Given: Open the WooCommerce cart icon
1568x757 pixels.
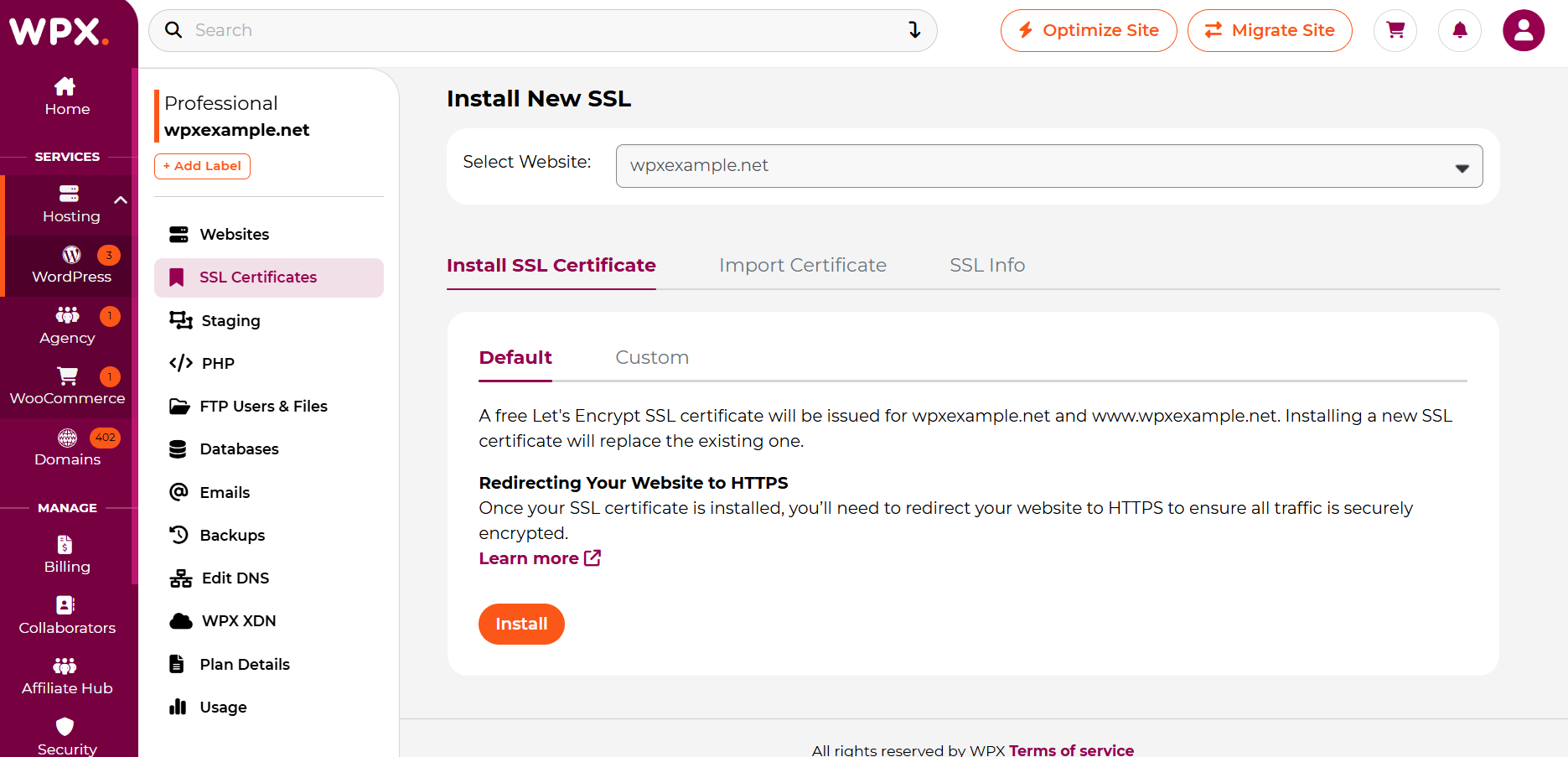Looking at the screenshot, I should click(x=67, y=376).
